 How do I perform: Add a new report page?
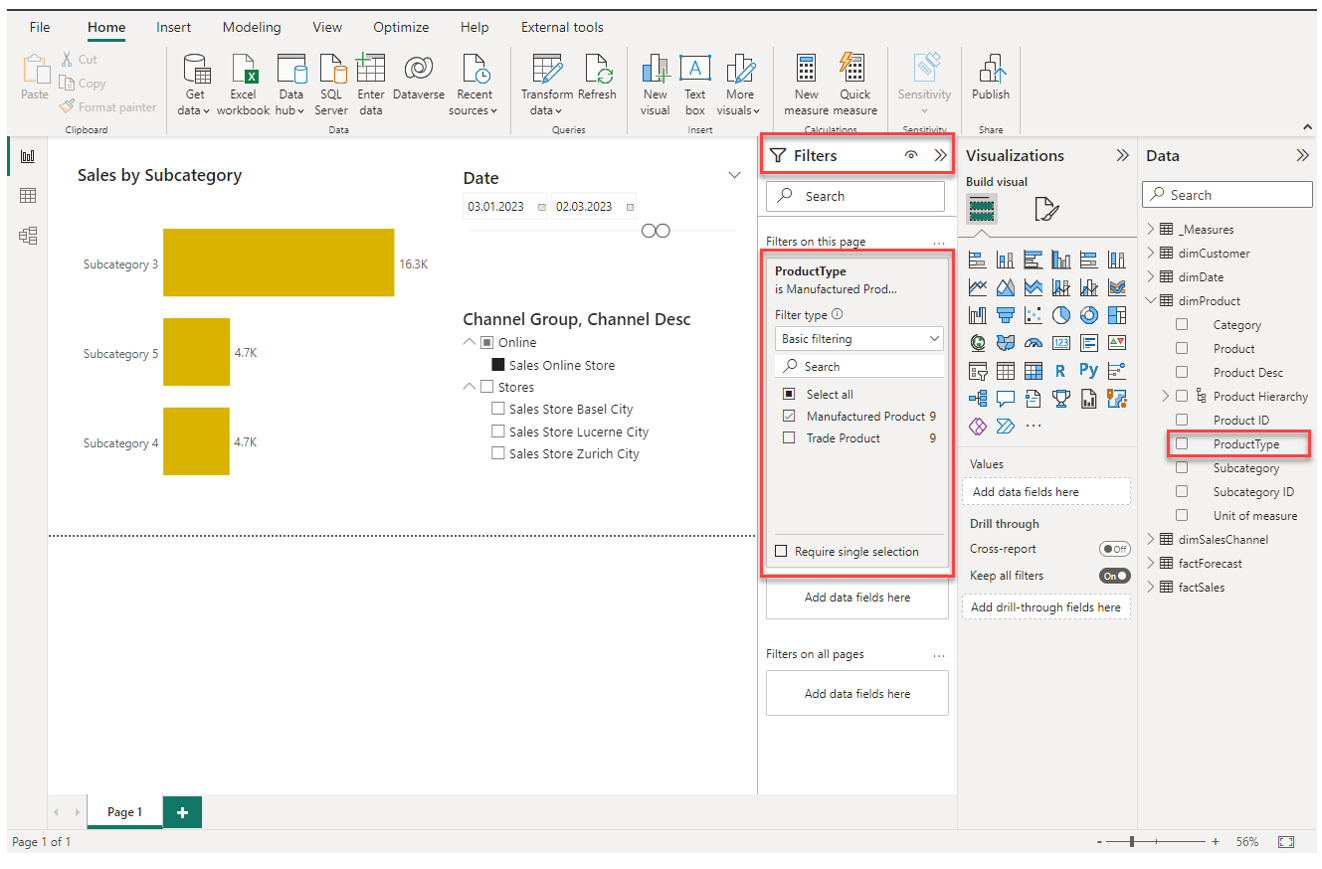(182, 813)
